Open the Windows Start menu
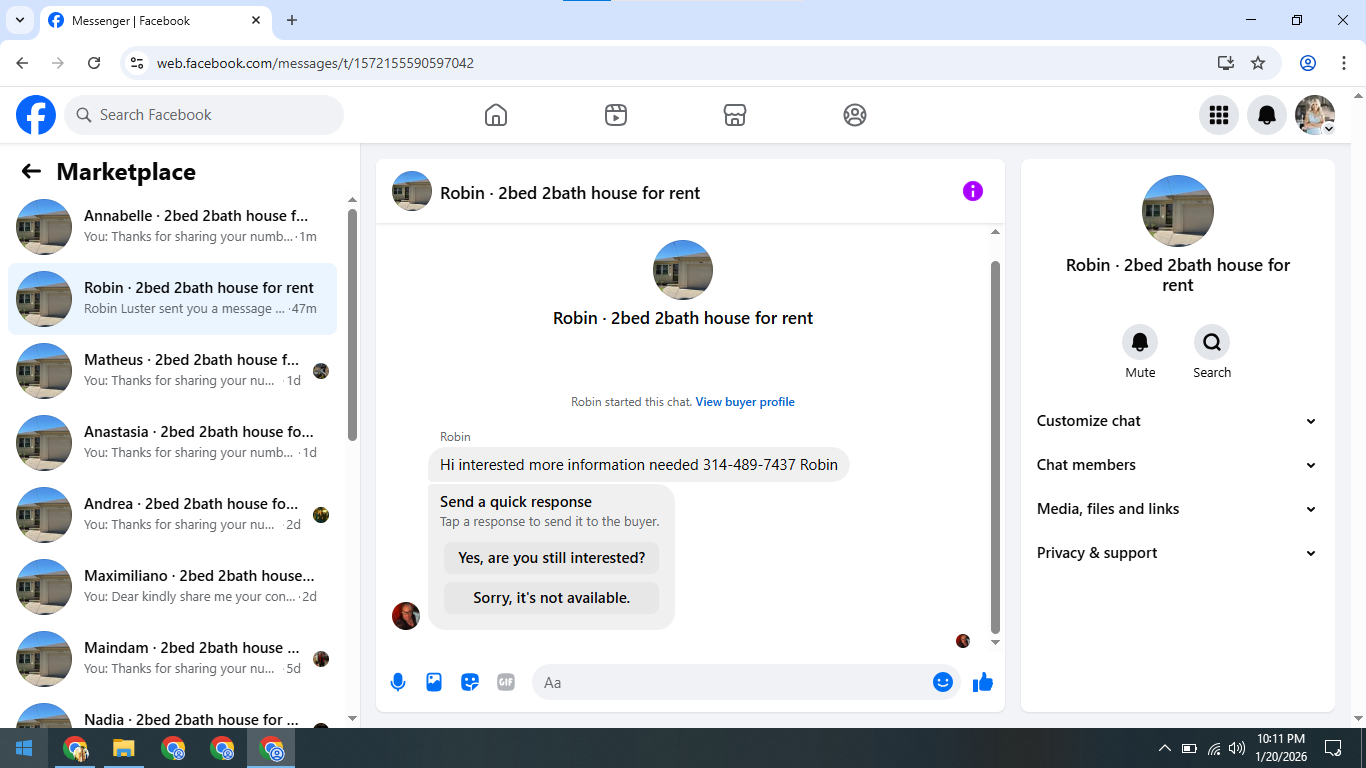The height and width of the screenshot is (768, 1366). click(x=24, y=748)
